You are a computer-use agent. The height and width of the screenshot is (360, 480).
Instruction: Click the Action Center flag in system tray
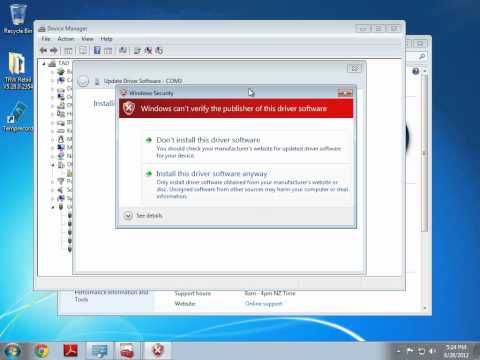tap(410, 350)
